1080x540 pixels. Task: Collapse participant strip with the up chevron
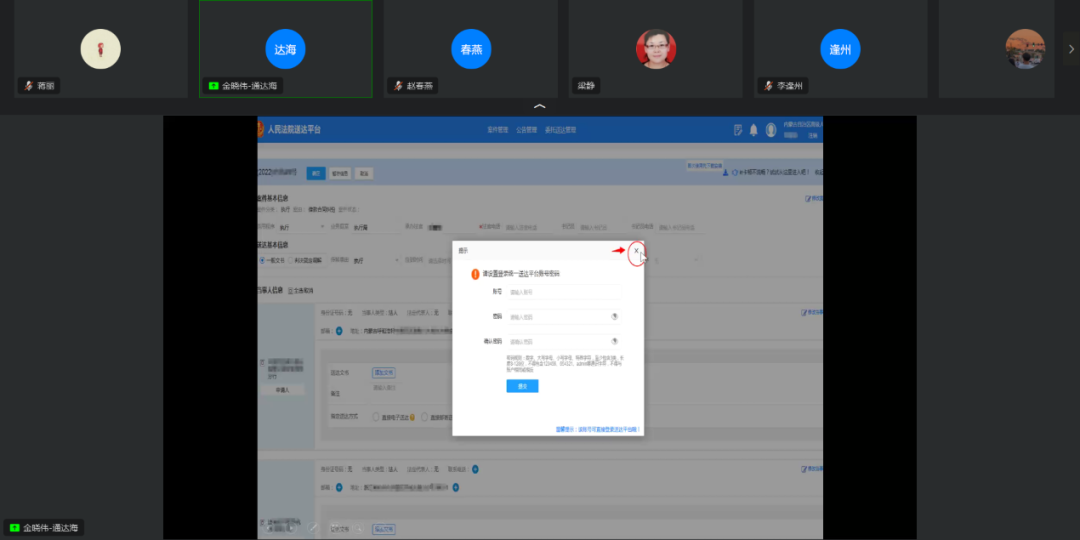click(540, 106)
